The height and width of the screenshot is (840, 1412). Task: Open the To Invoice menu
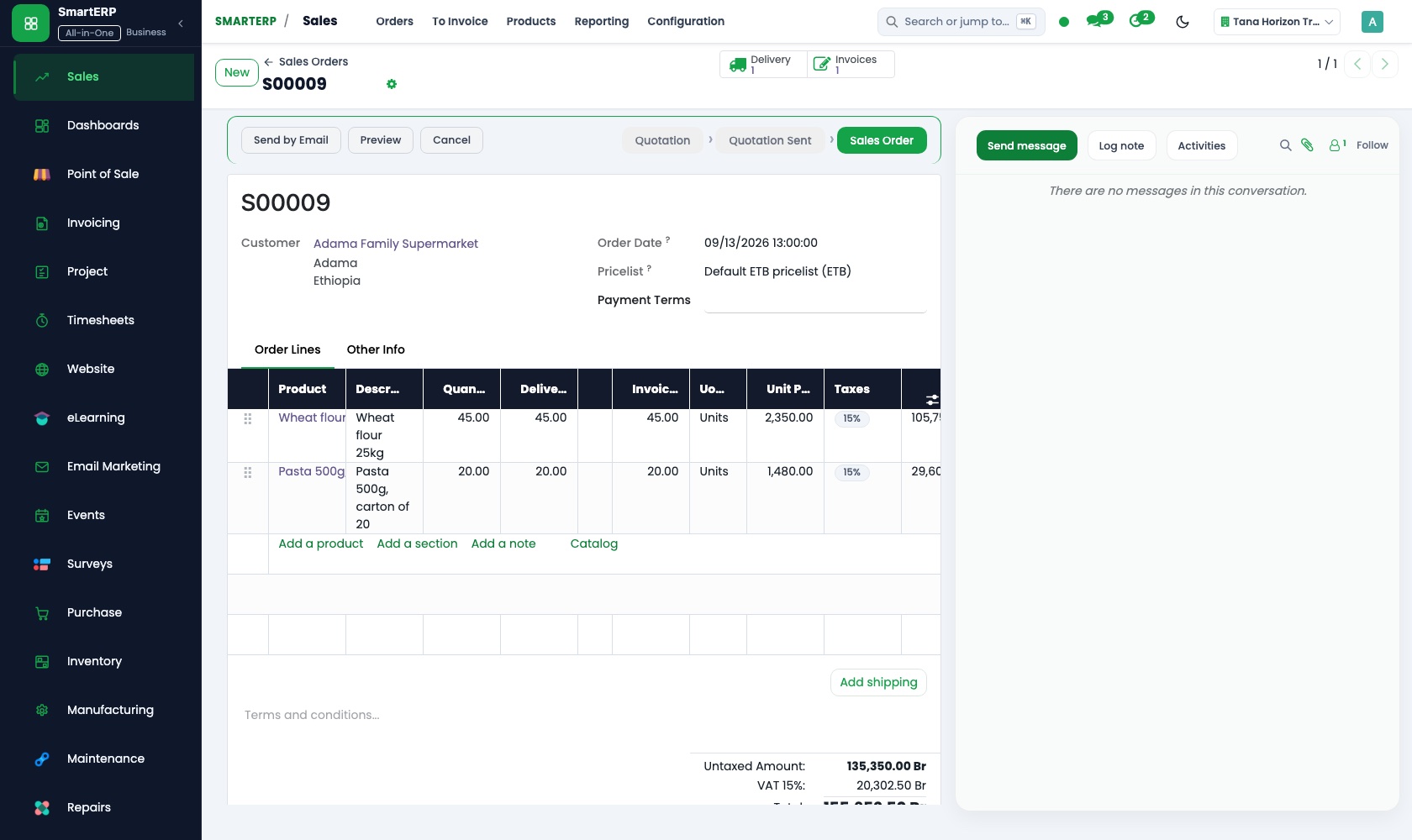pos(460,21)
